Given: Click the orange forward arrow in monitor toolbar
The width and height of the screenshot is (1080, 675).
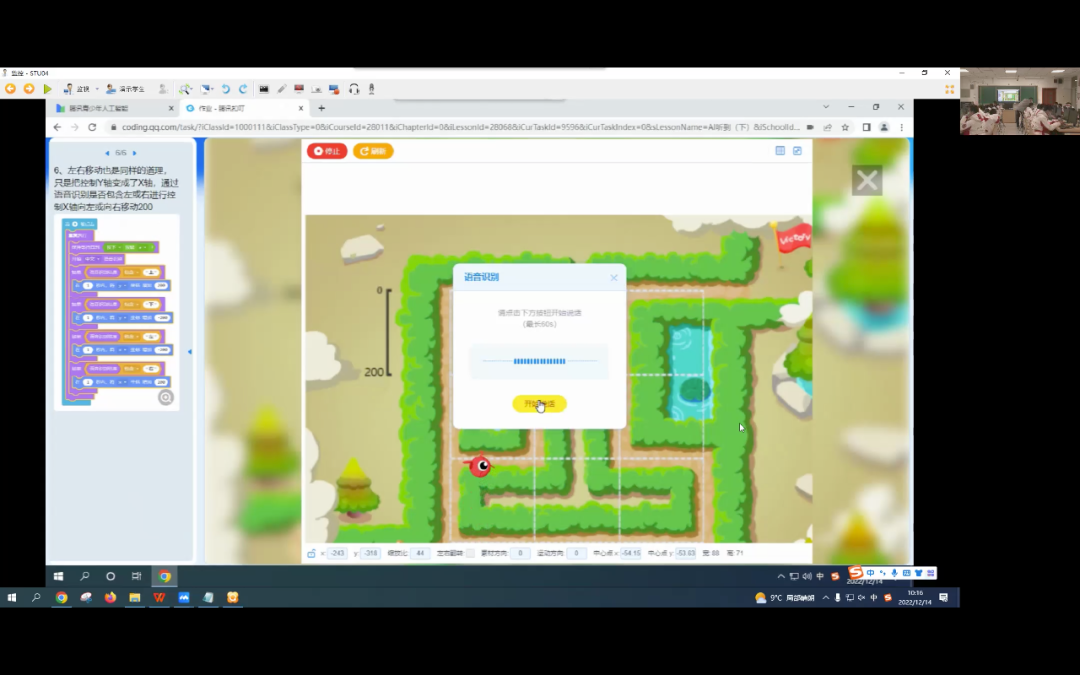Looking at the screenshot, I should pos(29,89).
